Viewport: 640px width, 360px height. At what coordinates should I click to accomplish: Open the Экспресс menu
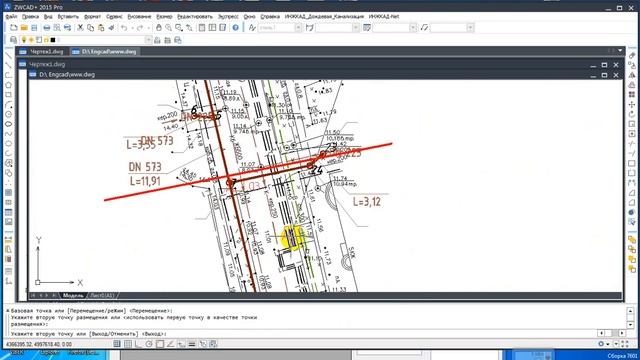(228, 17)
